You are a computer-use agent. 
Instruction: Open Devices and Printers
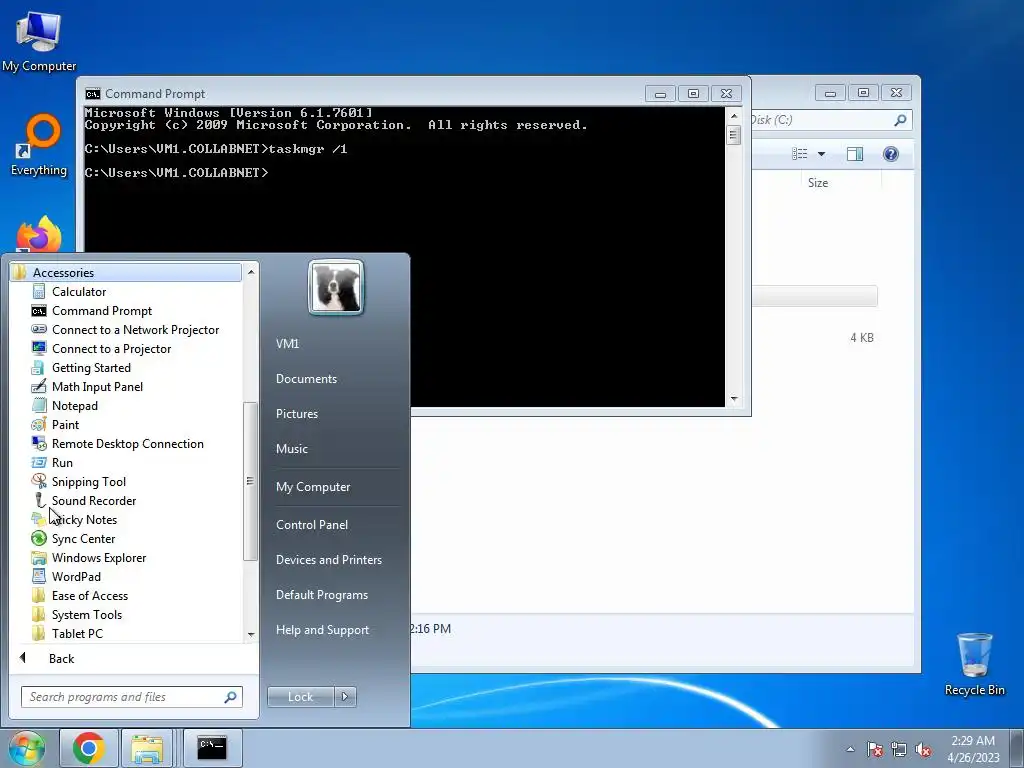[328, 560]
